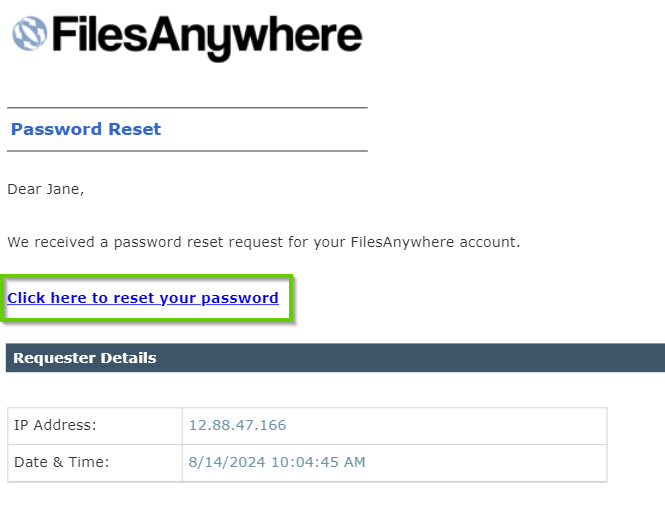Click the word "password" in the reset link

point(240,299)
